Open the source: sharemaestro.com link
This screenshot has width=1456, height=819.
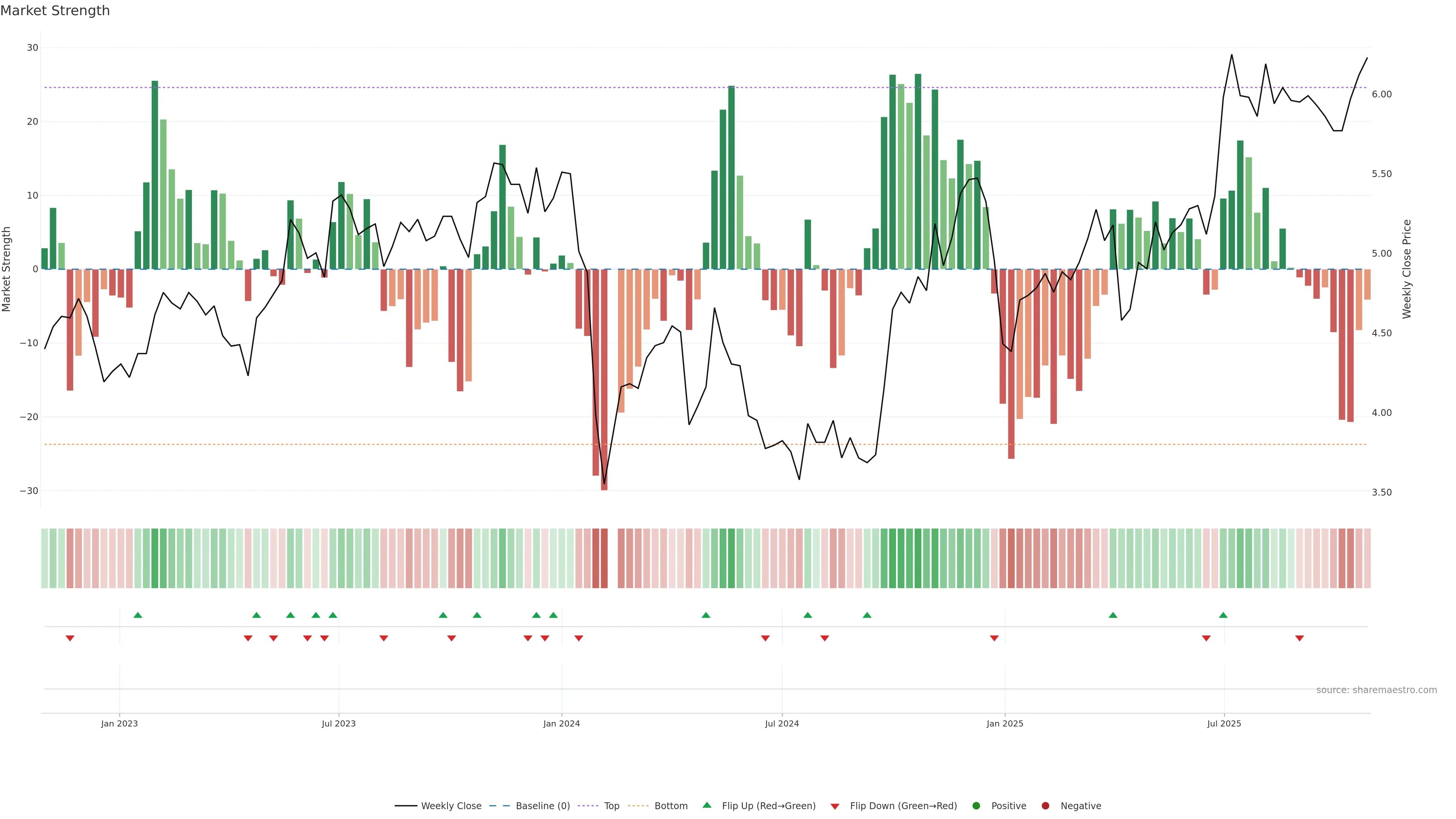[x=1376, y=690]
